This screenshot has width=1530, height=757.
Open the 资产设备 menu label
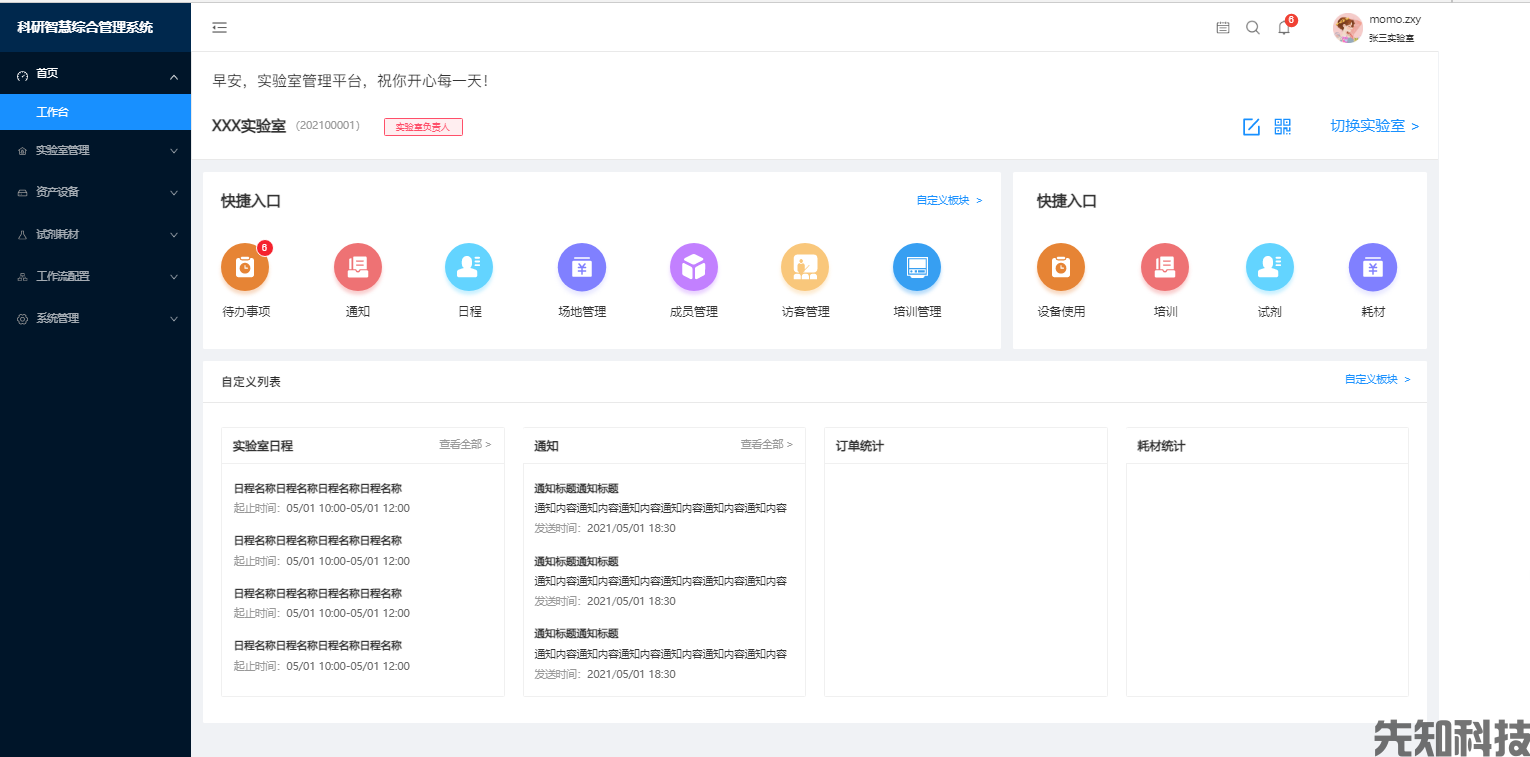pyautogui.click(x=58, y=192)
